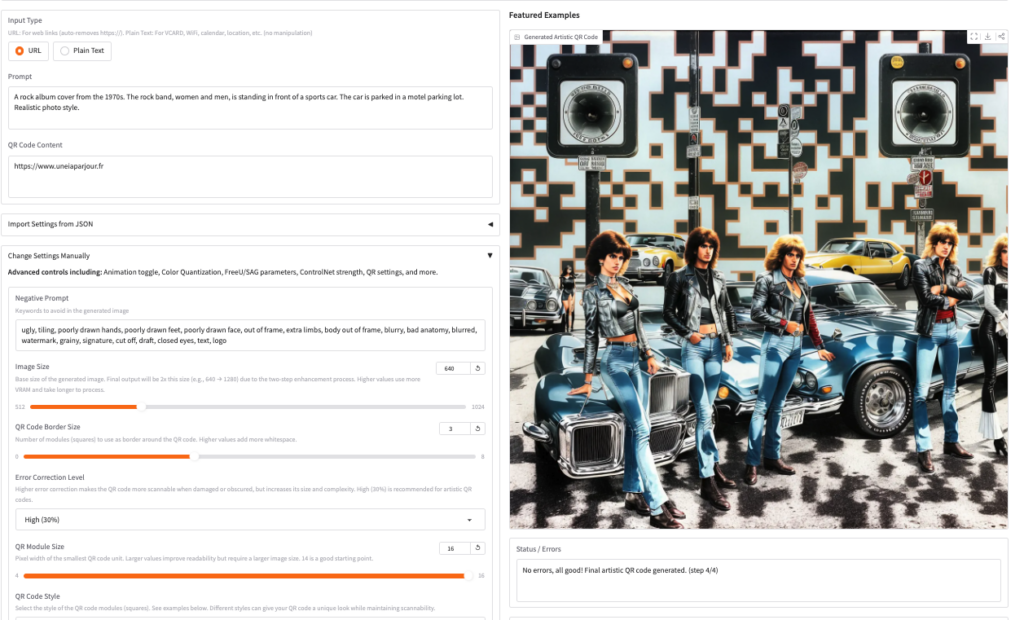This screenshot has width=1024, height=620.
Task: Reset QR Module Size value
Action: coord(478,548)
